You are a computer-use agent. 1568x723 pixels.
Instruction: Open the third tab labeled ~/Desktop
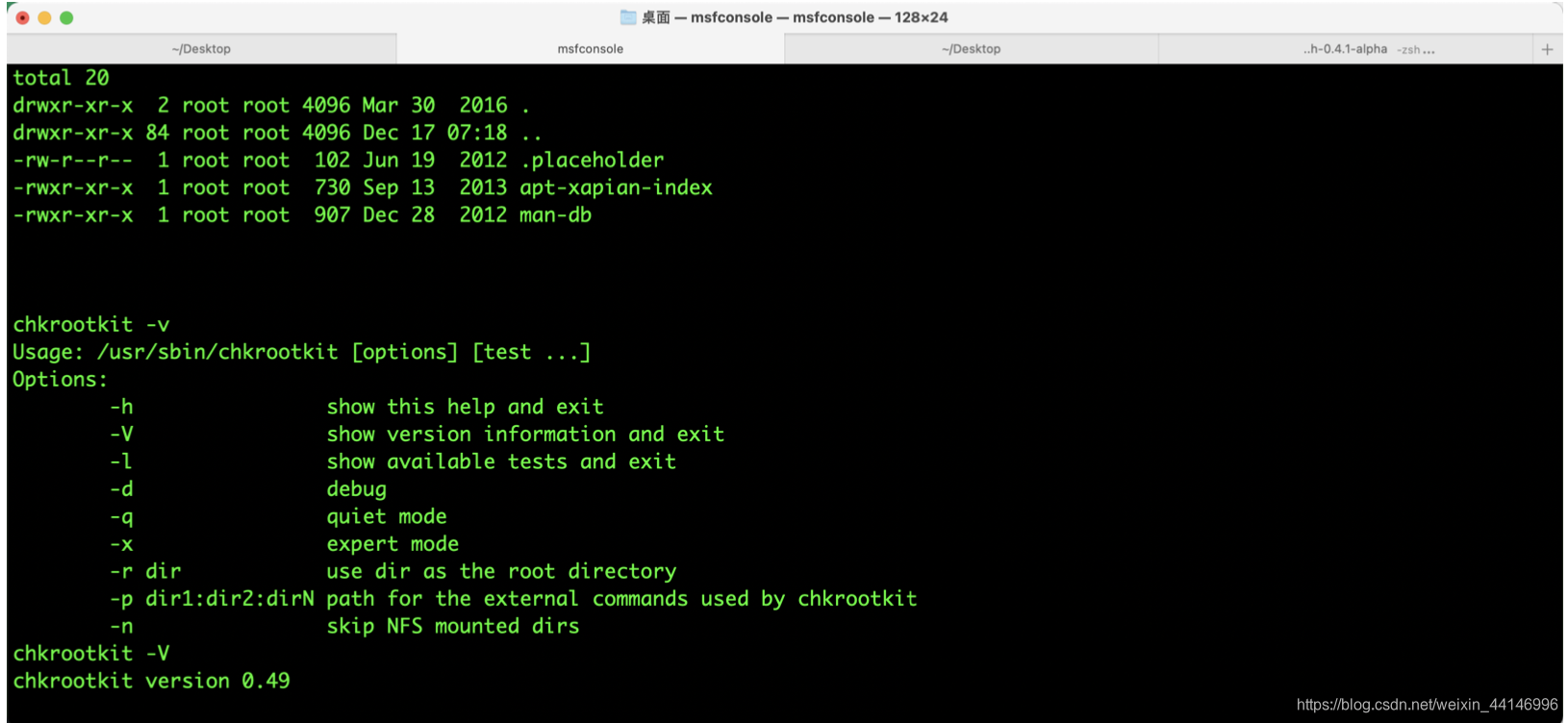(971, 49)
